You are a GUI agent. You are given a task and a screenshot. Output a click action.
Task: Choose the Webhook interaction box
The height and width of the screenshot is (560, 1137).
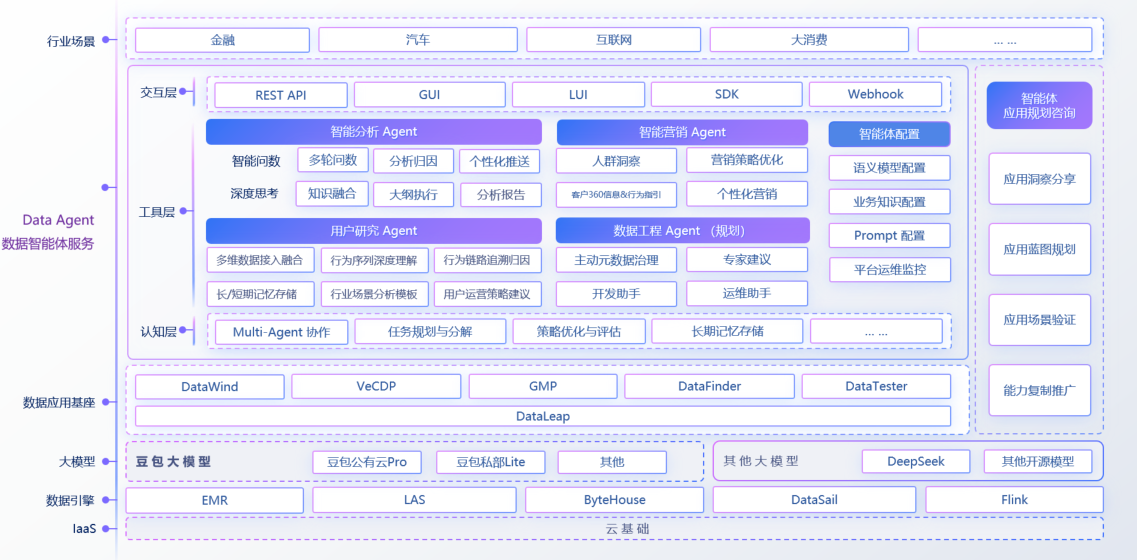(875, 95)
